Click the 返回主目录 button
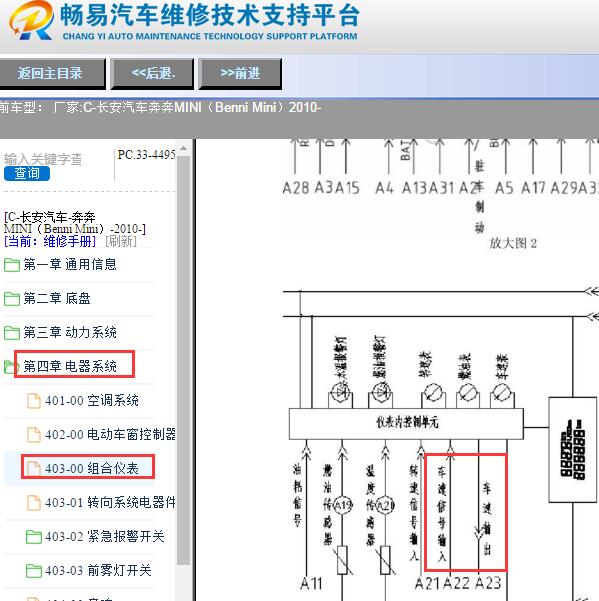The image size is (599, 601). point(52,73)
